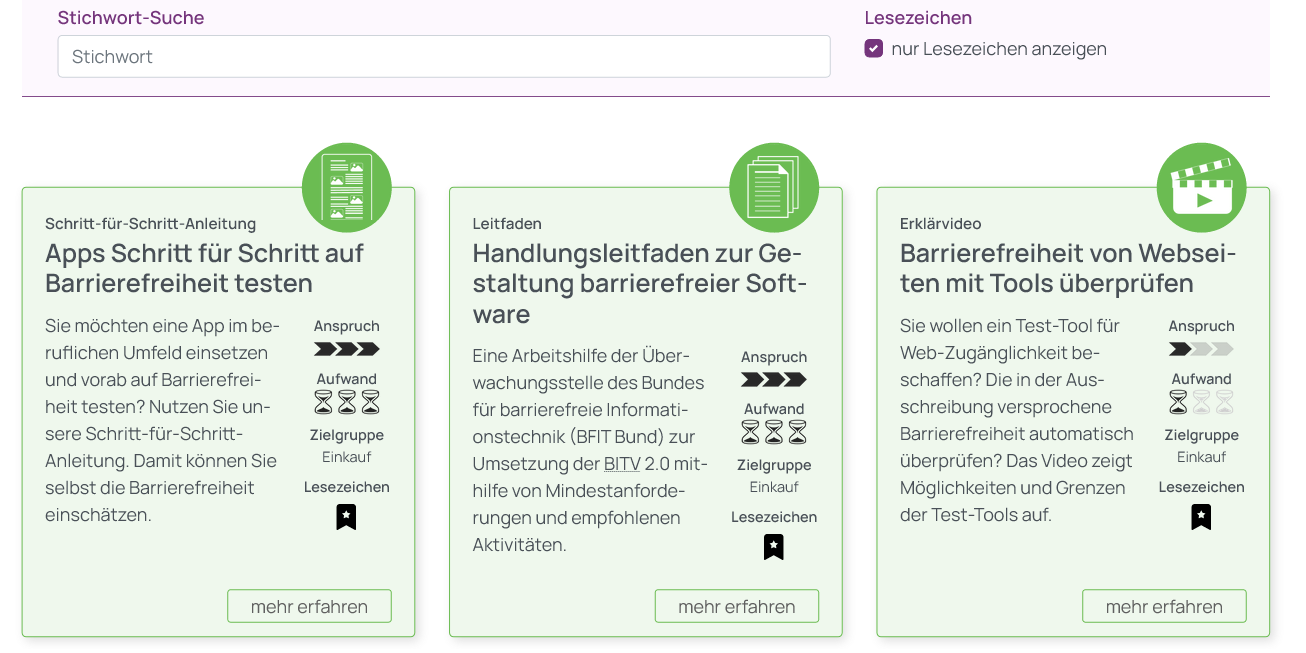Click clapperboard video icon on Erklärvideo card
This screenshot has height=653, width=1306.
click(x=1202, y=187)
